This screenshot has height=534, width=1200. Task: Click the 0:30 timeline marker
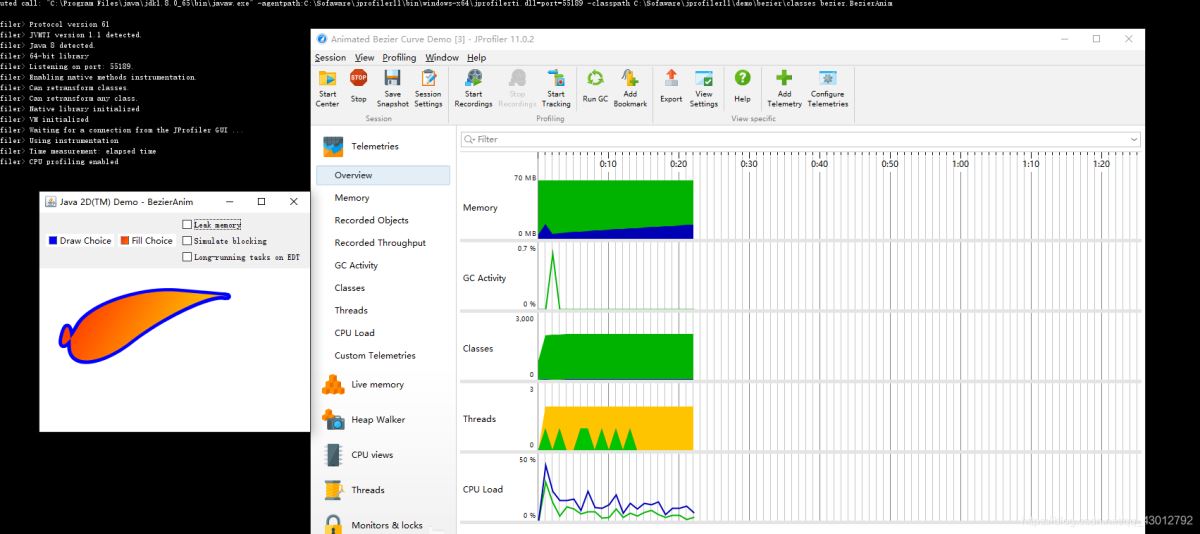click(x=749, y=164)
